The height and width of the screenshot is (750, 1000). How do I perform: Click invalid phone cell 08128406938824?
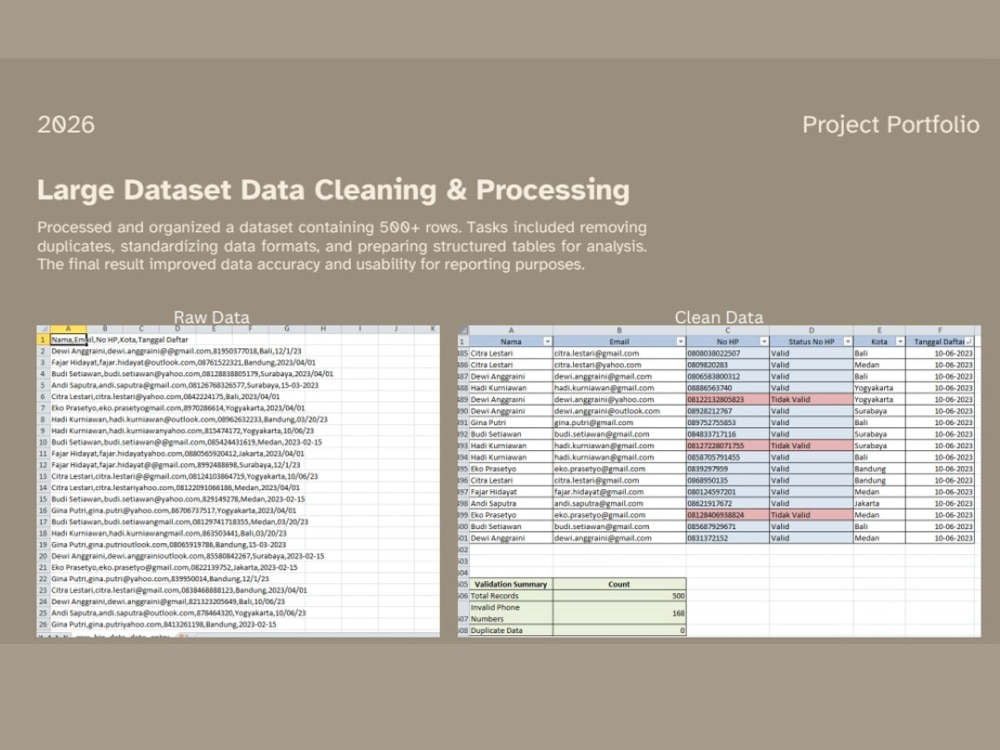click(728, 515)
